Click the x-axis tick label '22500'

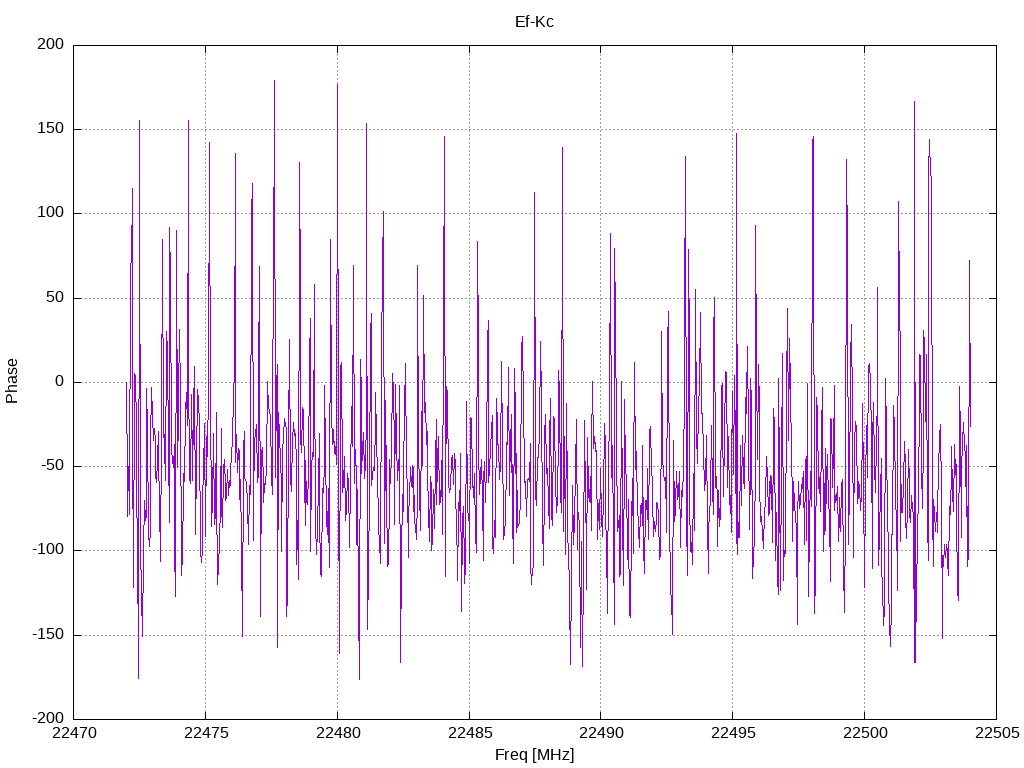click(x=865, y=733)
